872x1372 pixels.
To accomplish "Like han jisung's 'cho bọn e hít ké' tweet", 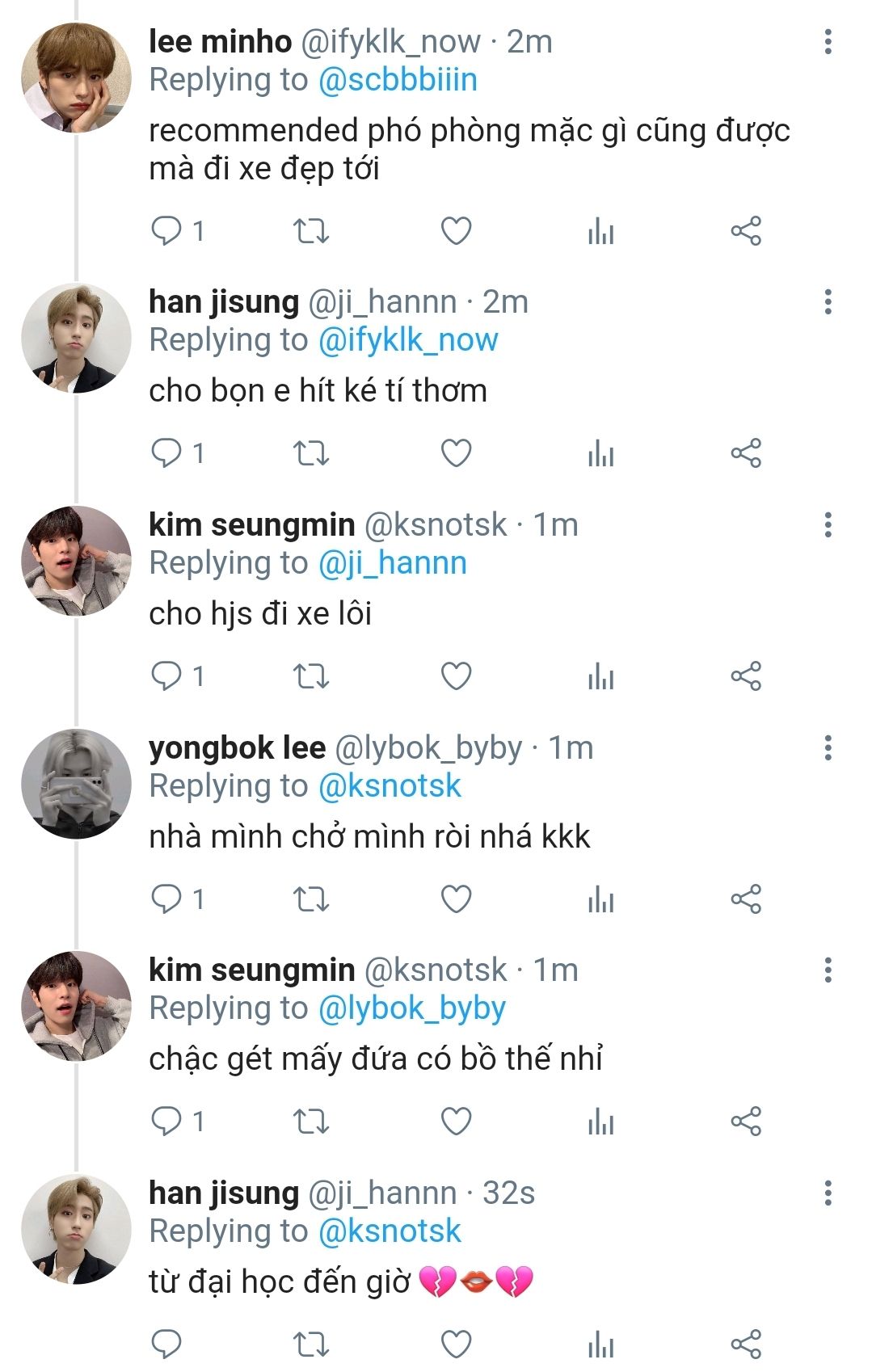I will [456, 453].
